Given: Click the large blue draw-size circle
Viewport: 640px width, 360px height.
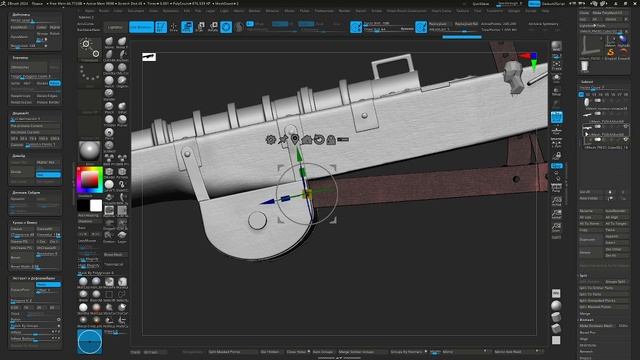Looking at the screenshot, I should 90,342.
